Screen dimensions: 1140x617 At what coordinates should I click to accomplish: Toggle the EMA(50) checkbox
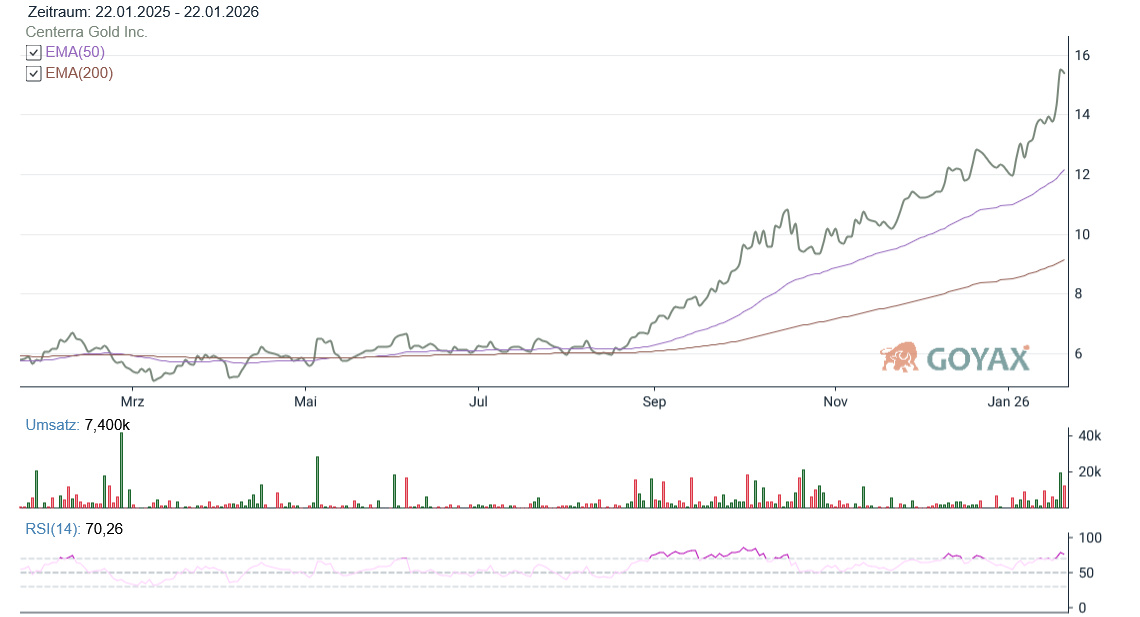33,53
